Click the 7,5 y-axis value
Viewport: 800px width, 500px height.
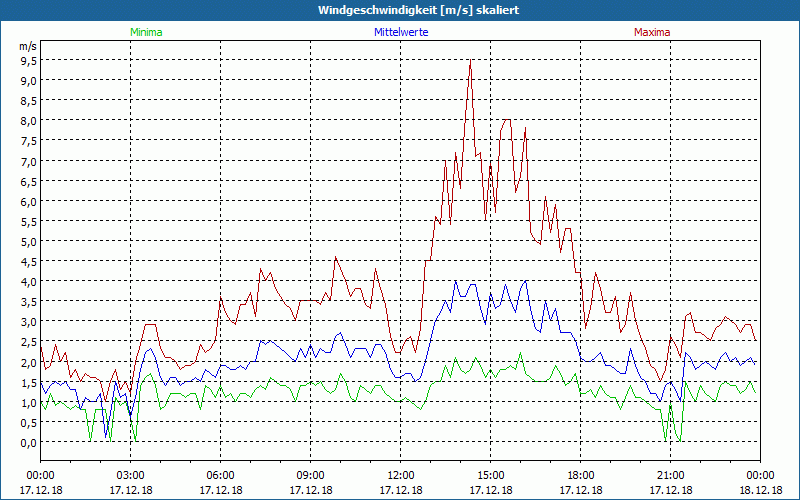pyautogui.click(x=28, y=141)
